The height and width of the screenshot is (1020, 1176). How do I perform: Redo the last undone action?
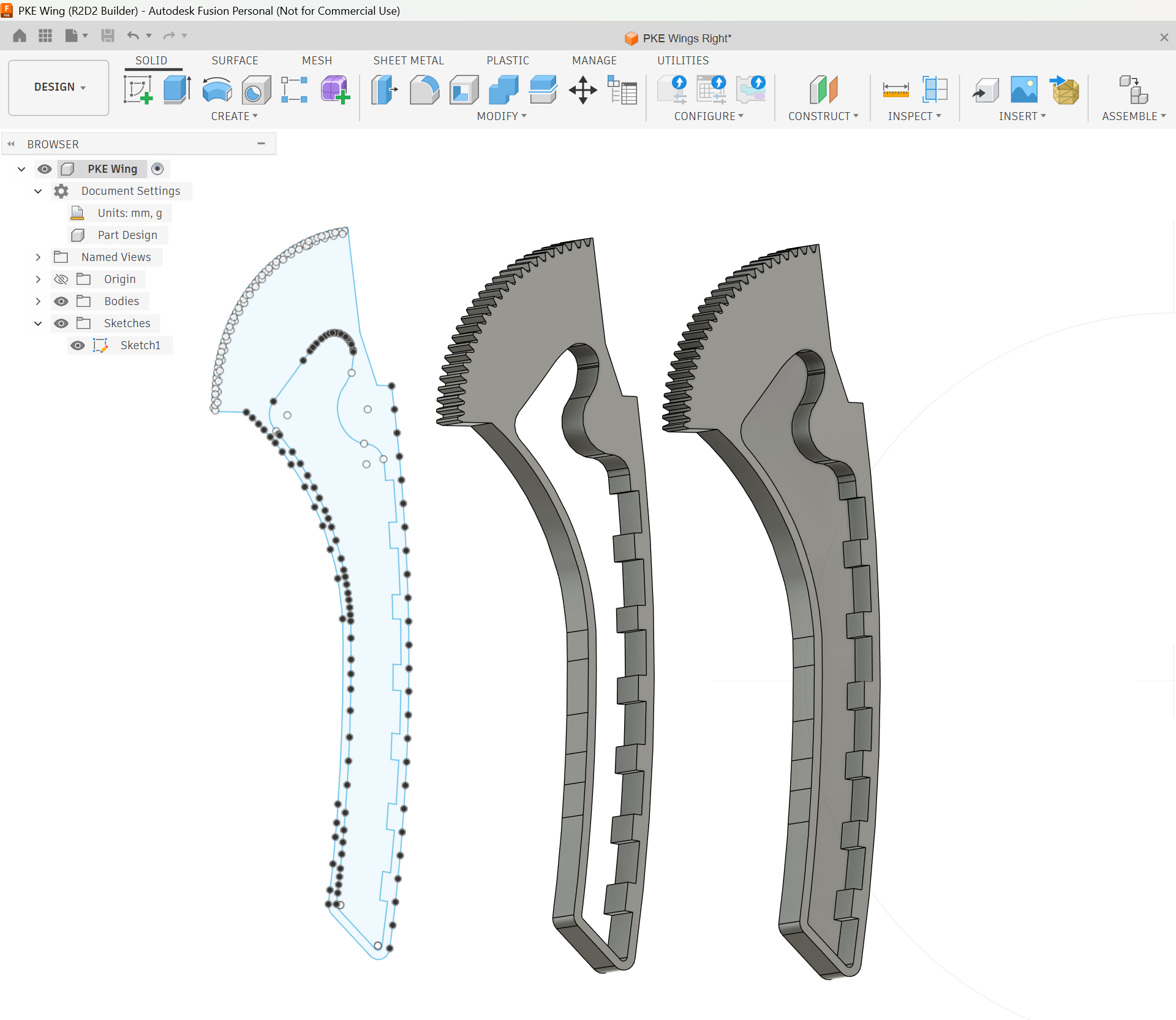(169, 36)
